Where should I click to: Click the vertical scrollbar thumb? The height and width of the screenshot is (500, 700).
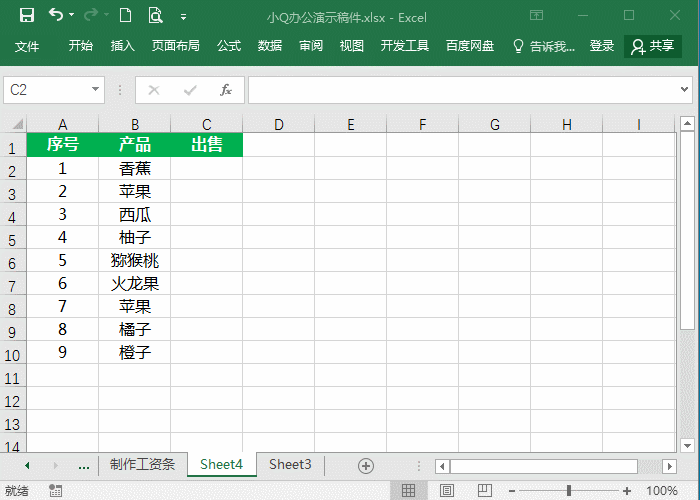(687, 230)
